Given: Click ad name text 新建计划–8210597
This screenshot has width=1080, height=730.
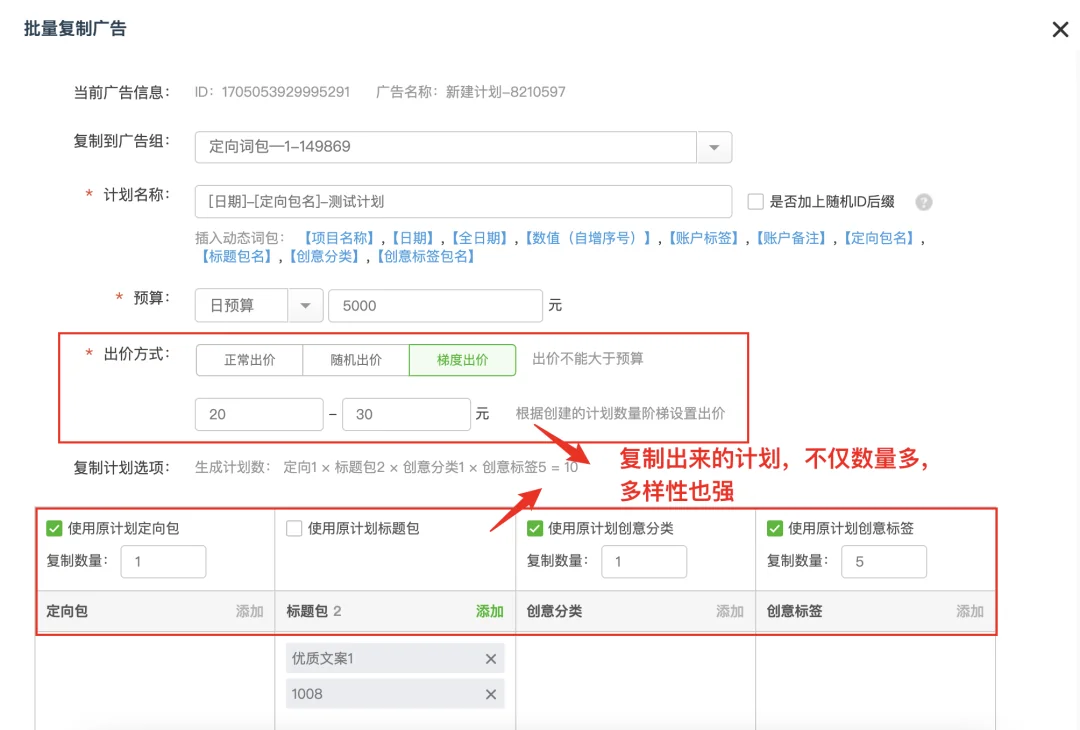Looking at the screenshot, I should [506, 92].
